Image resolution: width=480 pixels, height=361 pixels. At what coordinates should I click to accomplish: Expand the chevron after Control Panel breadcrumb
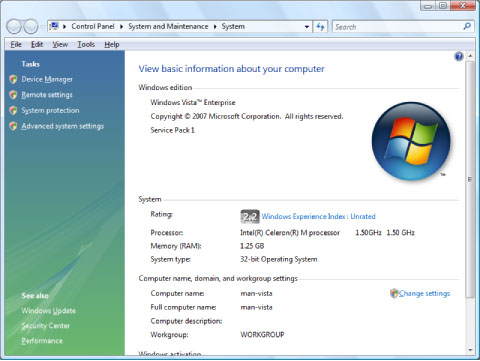[x=121, y=26]
